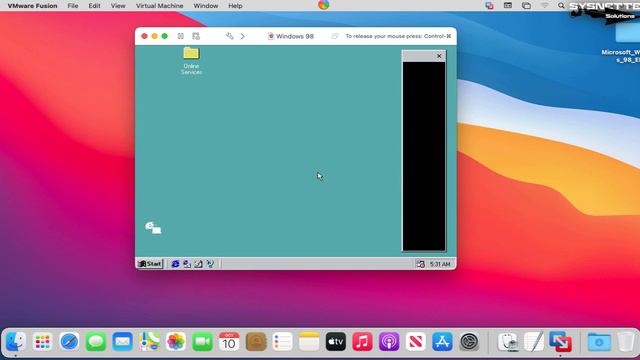Open the File menu
This screenshot has width=640, height=360.
pyautogui.click(x=73, y=6)
